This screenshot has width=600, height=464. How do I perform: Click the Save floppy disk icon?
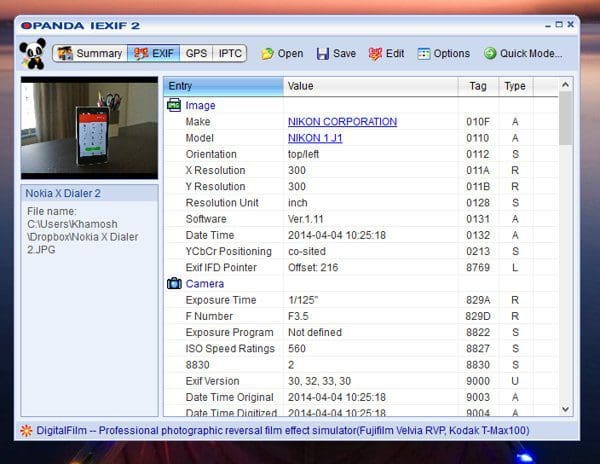point(323,54)
